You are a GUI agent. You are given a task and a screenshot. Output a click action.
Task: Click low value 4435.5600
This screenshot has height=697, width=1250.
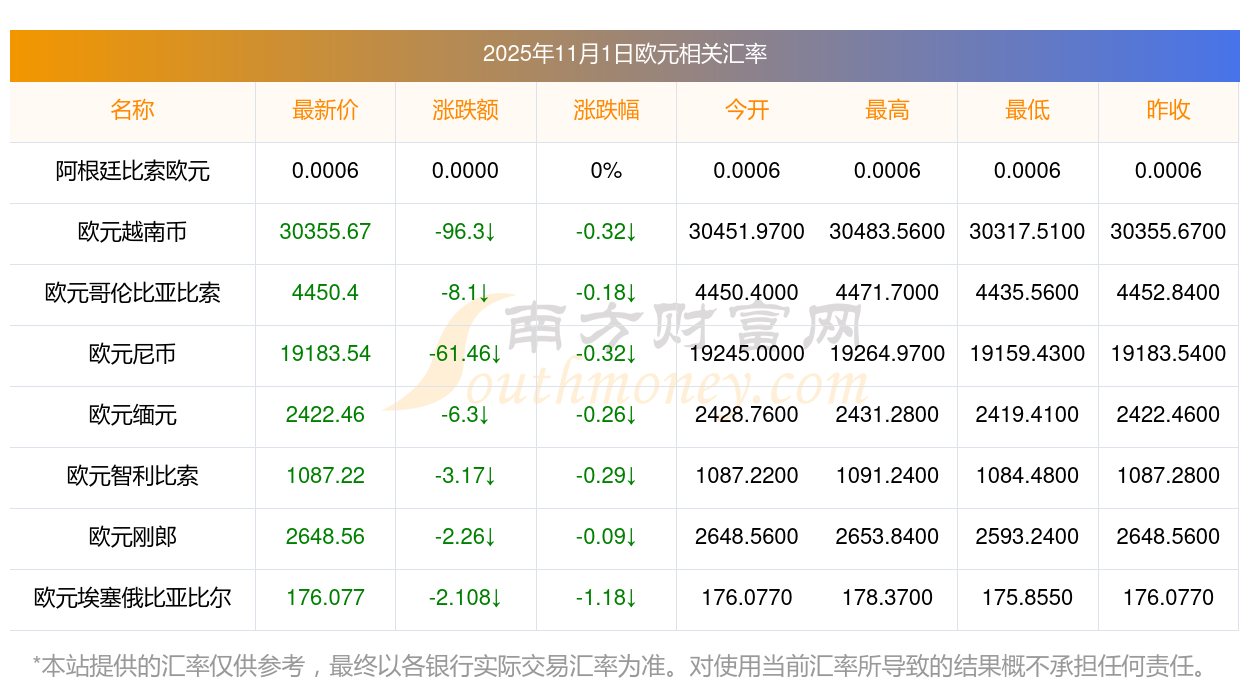[1027, 293]
